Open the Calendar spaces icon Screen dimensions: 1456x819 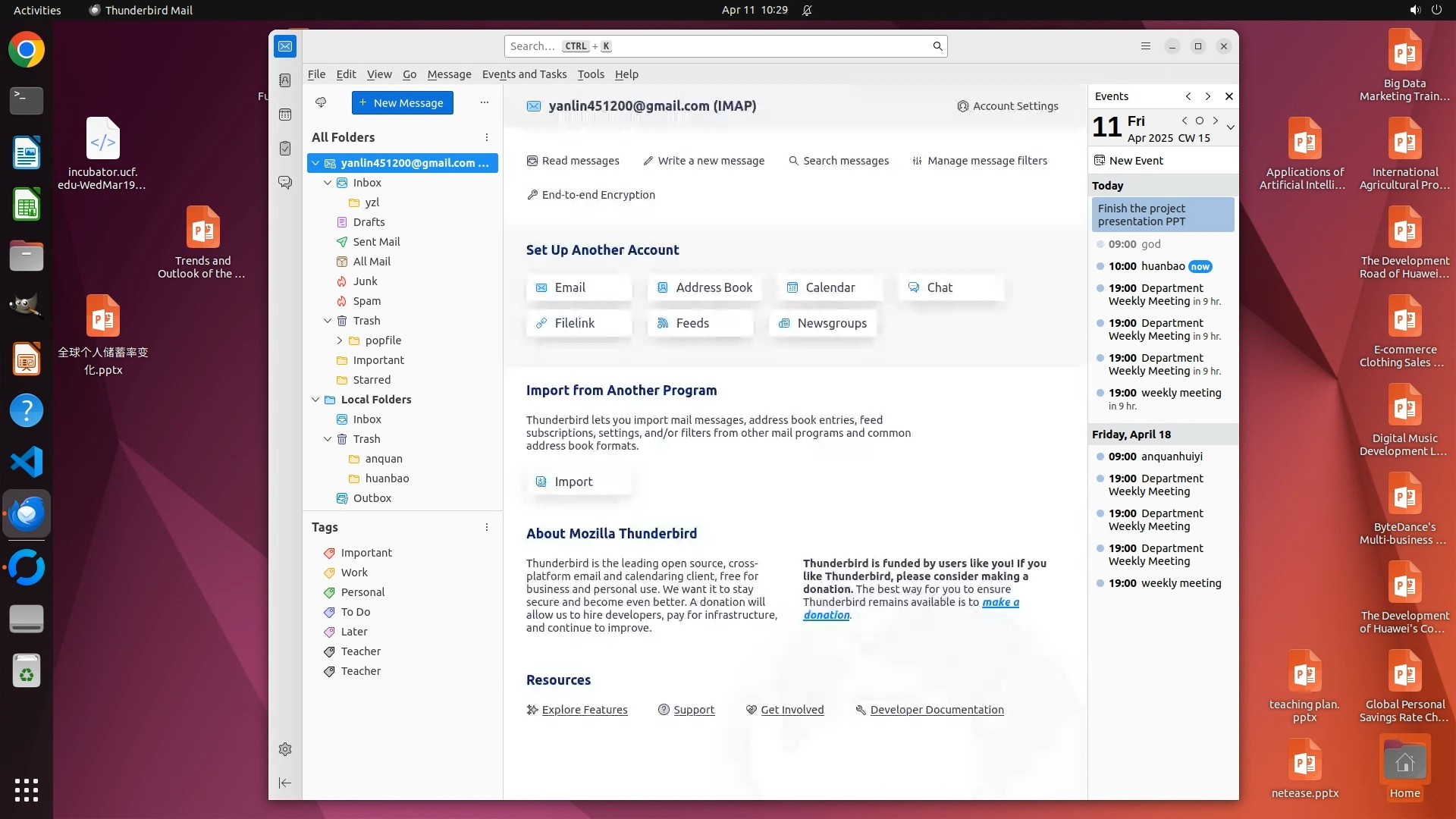point(285,115)
